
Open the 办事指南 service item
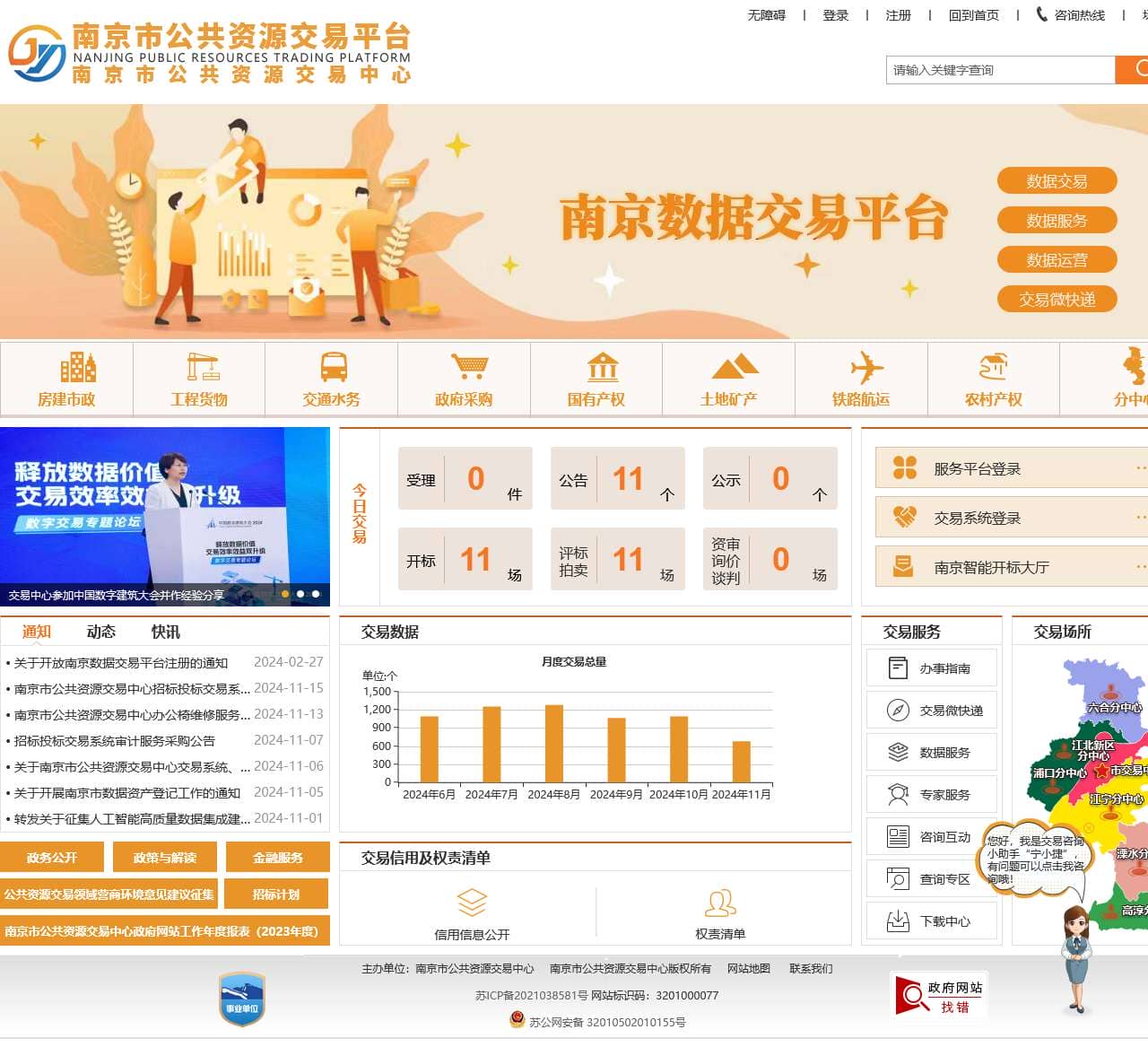coord(932,668)
